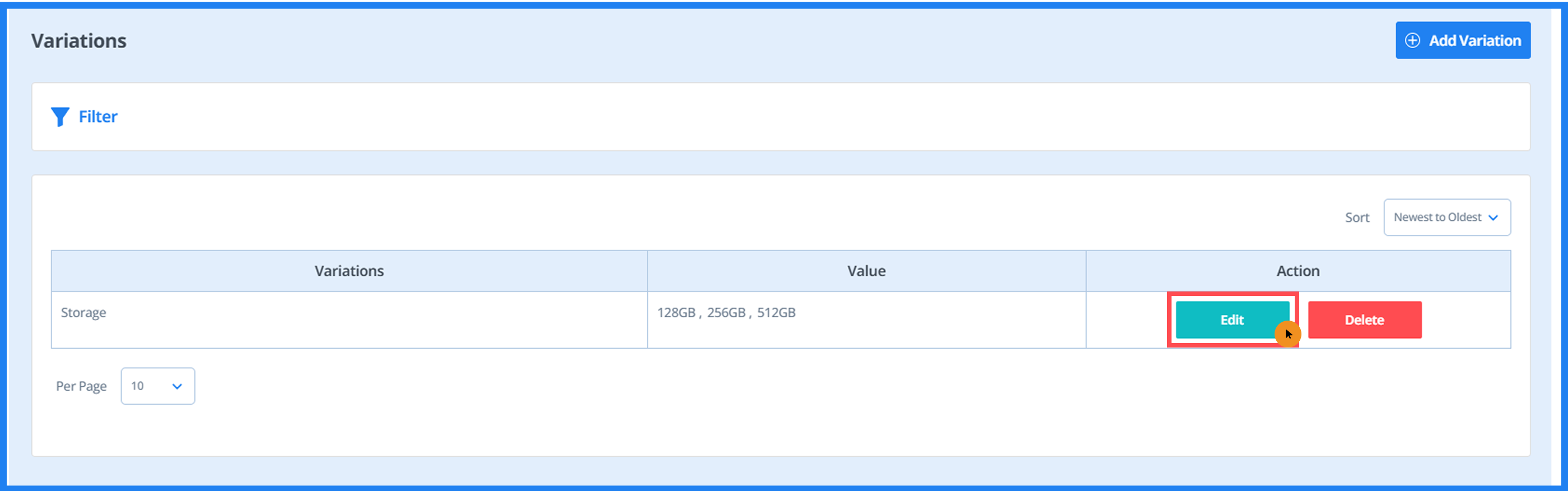Image resolution: width=1568 pixels, height=491 pixels.
Task: Click the 128GB value text
Action: (x=676, y=313)
